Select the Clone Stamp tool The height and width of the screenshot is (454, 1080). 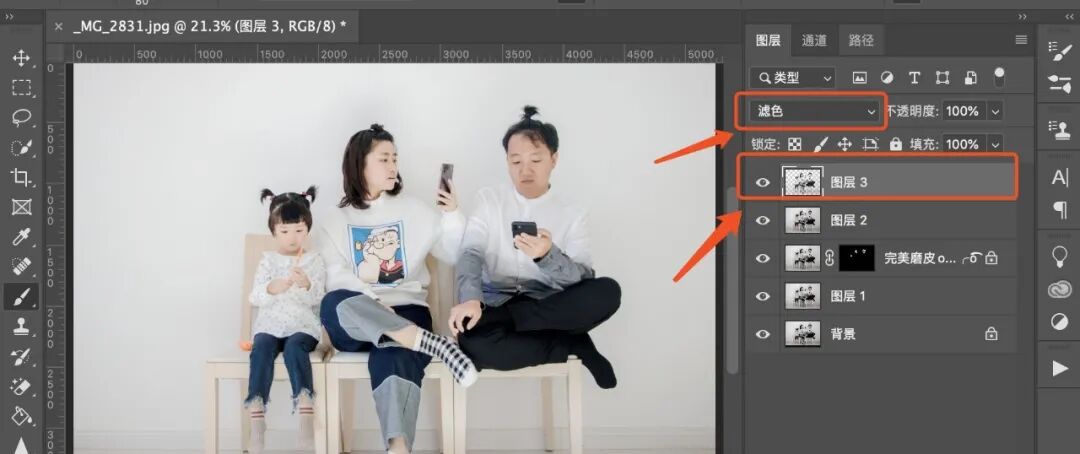(21, 327)
